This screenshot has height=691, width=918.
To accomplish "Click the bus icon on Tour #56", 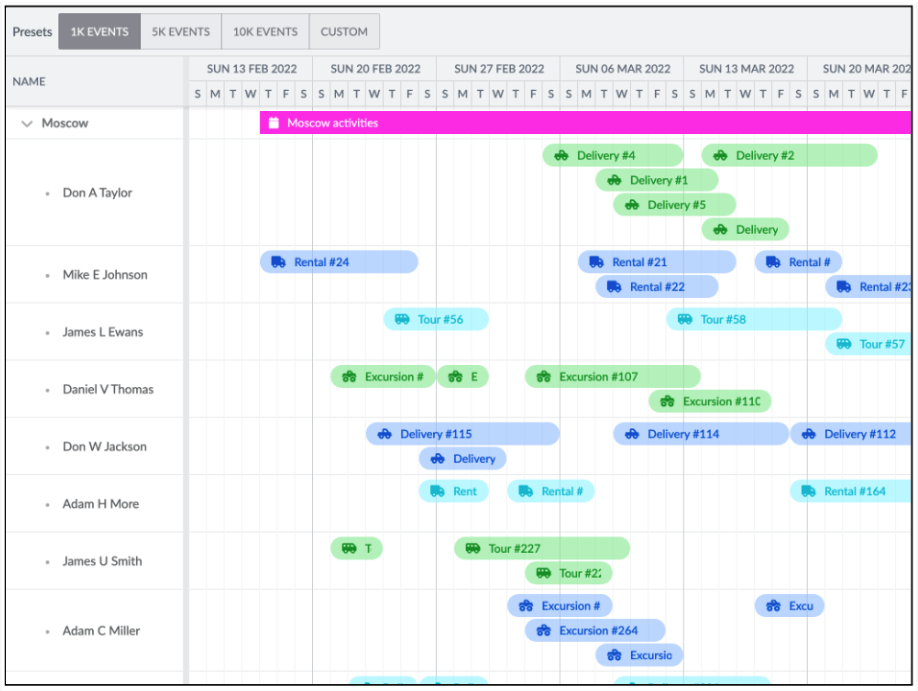I will tap(402, 320).
